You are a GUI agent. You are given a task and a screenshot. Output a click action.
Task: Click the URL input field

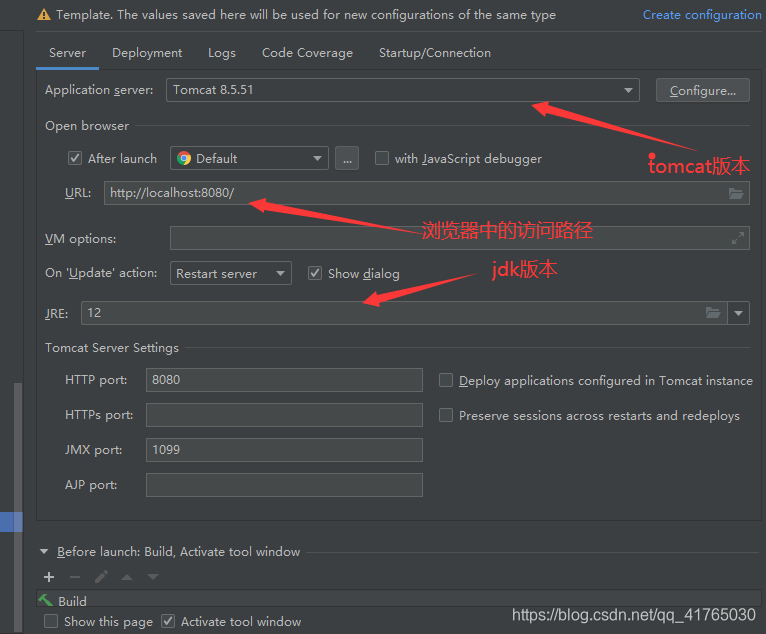[x=426, y=193]
